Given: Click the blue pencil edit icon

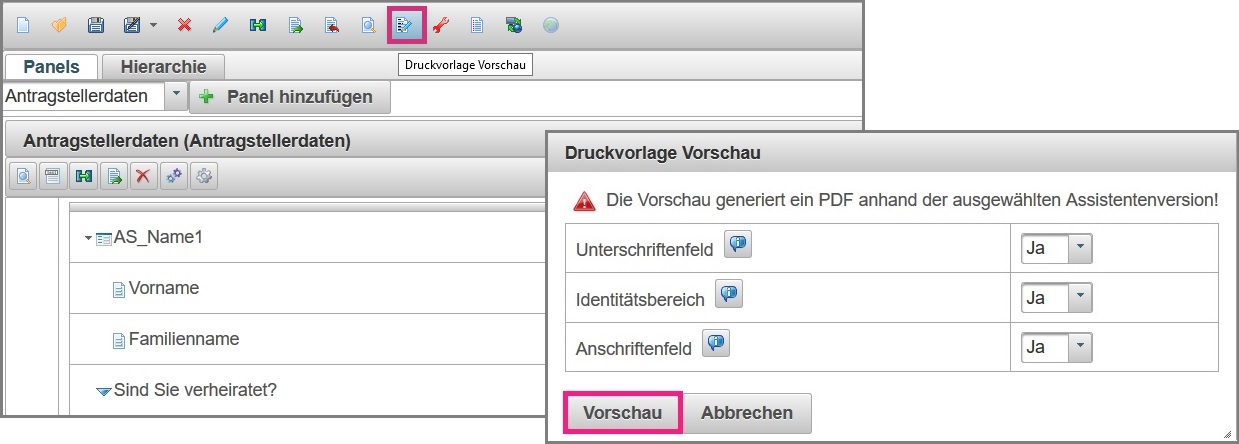Looking at the screenshot, I should click(222, 25).
